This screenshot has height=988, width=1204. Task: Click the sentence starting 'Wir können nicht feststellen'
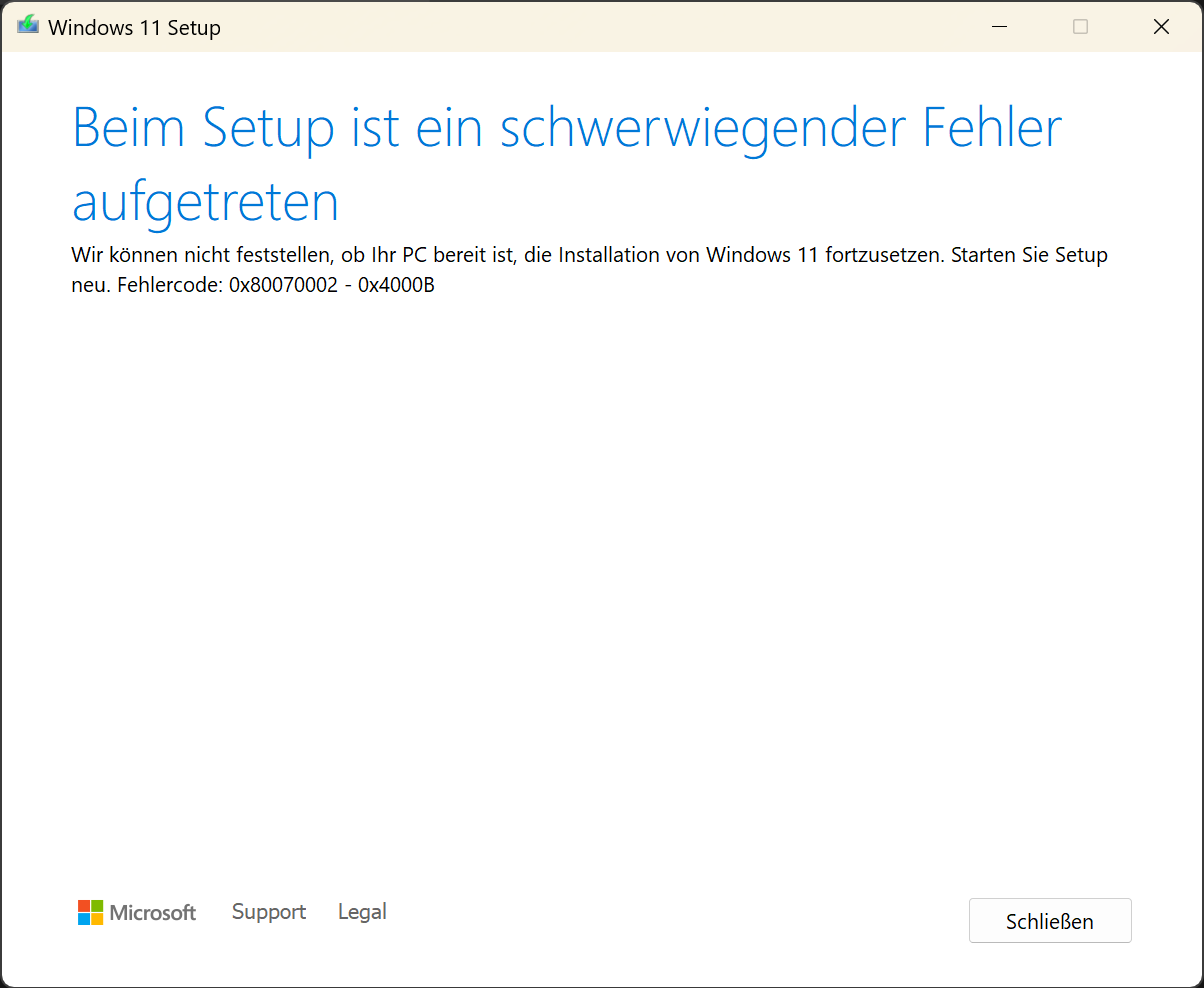click(x=590, y=270)
